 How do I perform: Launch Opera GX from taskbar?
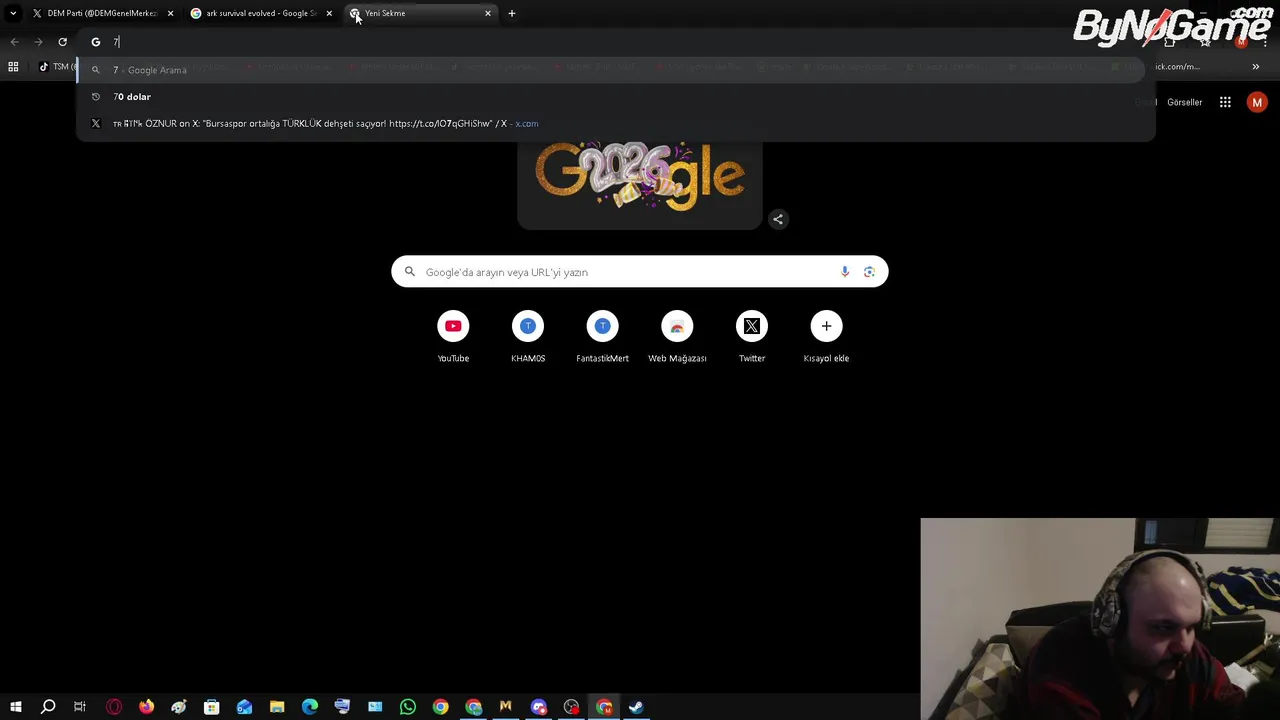(x=113, y=707)
